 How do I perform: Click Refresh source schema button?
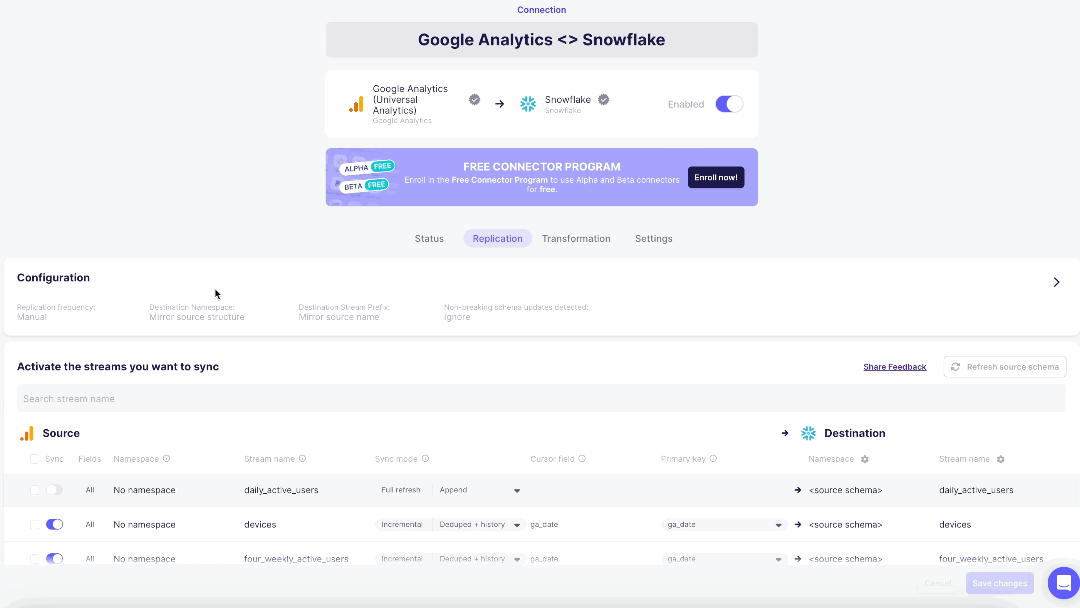1005,367
